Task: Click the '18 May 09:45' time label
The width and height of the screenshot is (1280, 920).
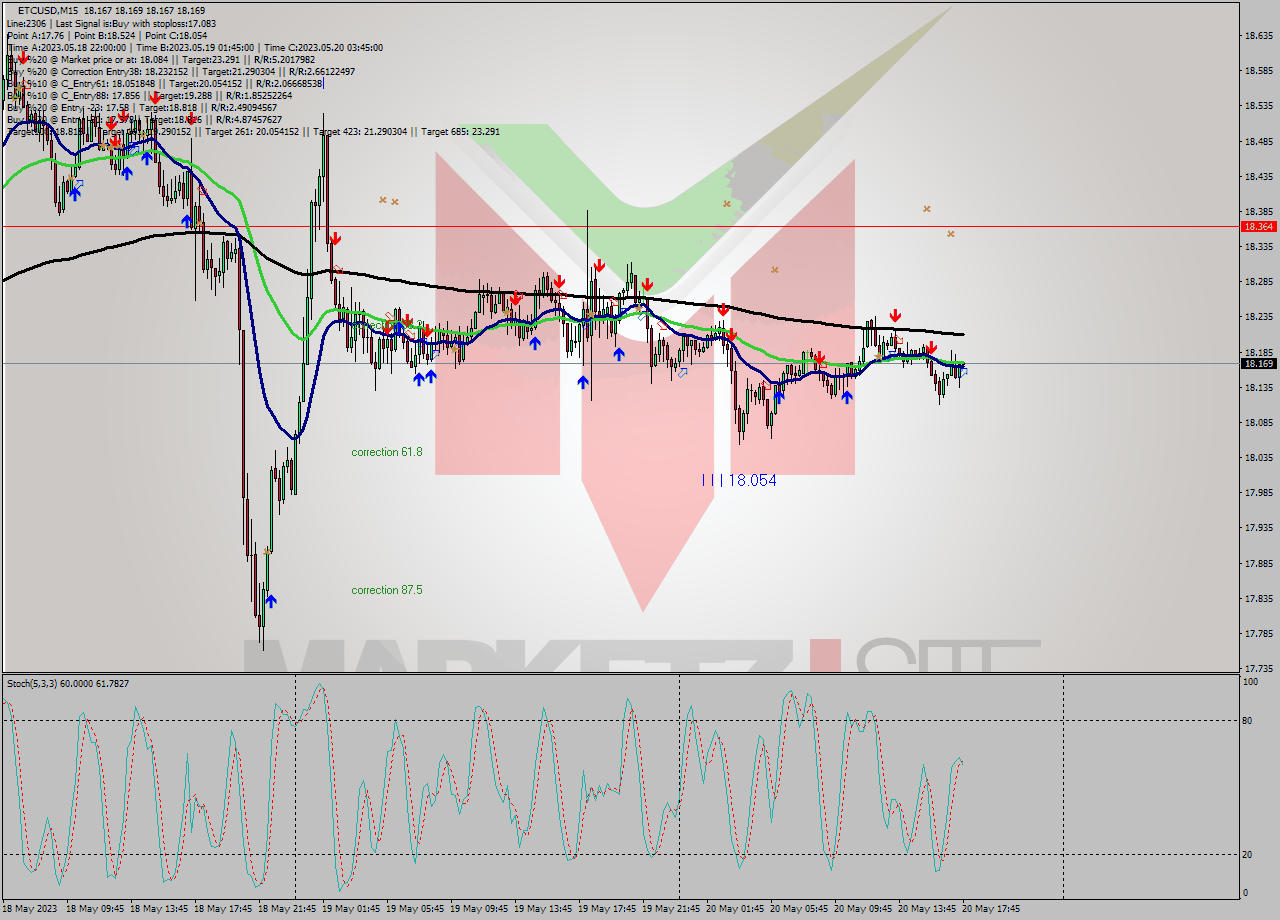Action: [x=95, y=909]
